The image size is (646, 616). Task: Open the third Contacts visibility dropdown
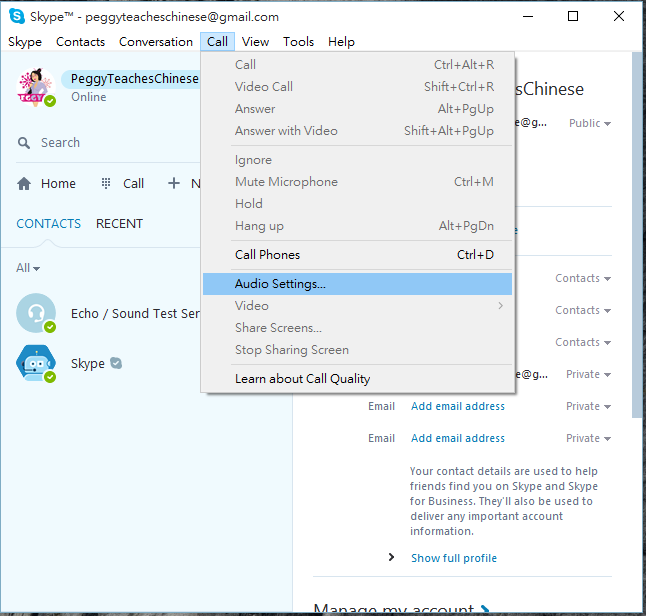click(x=583, y=342)
